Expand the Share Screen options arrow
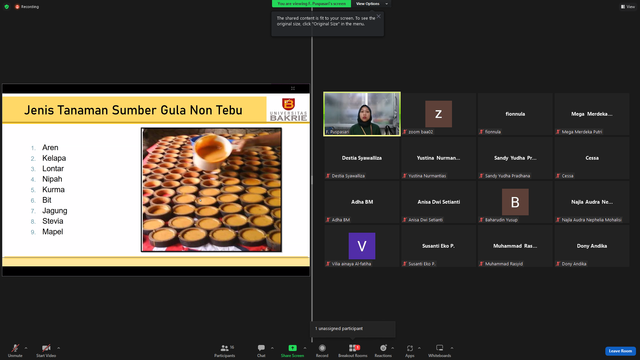 click(x=305, y=348)
